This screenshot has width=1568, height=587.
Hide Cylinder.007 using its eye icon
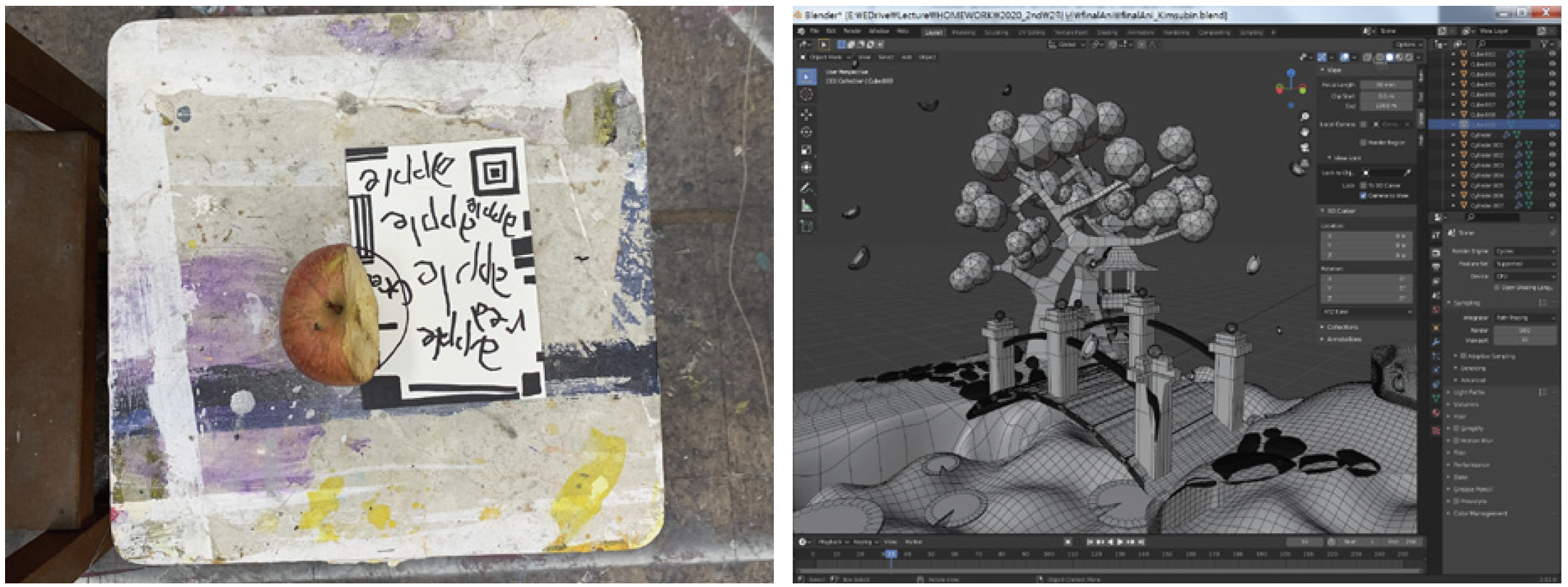tap(1552, 206)
